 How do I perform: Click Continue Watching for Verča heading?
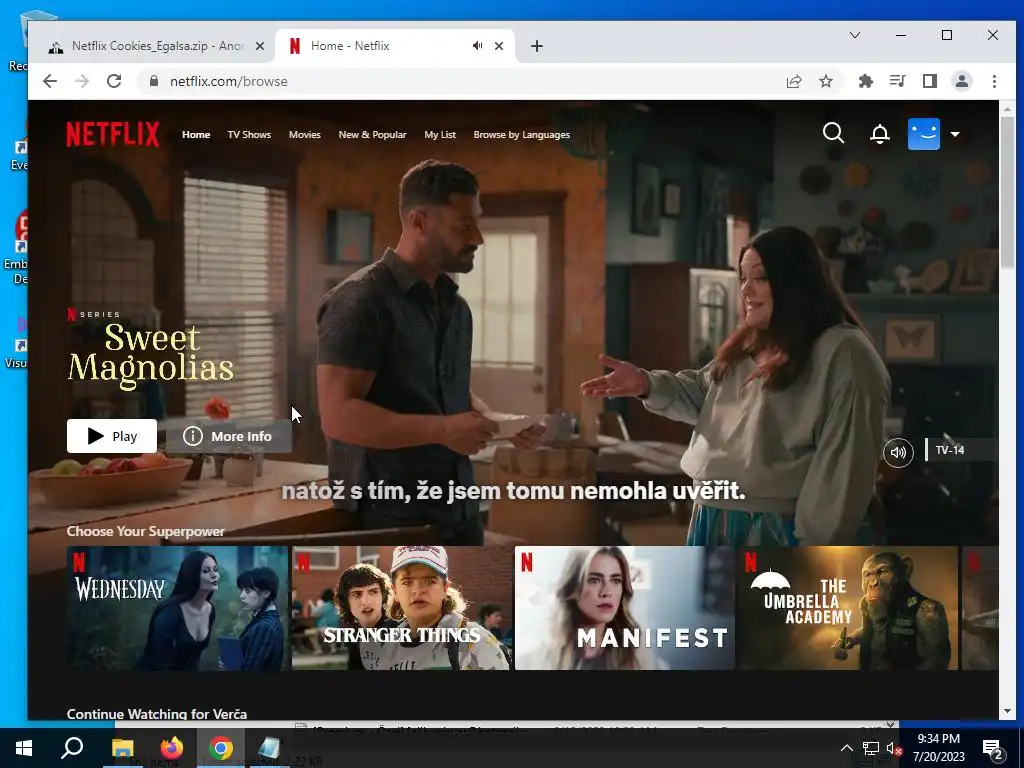[157, 714]
